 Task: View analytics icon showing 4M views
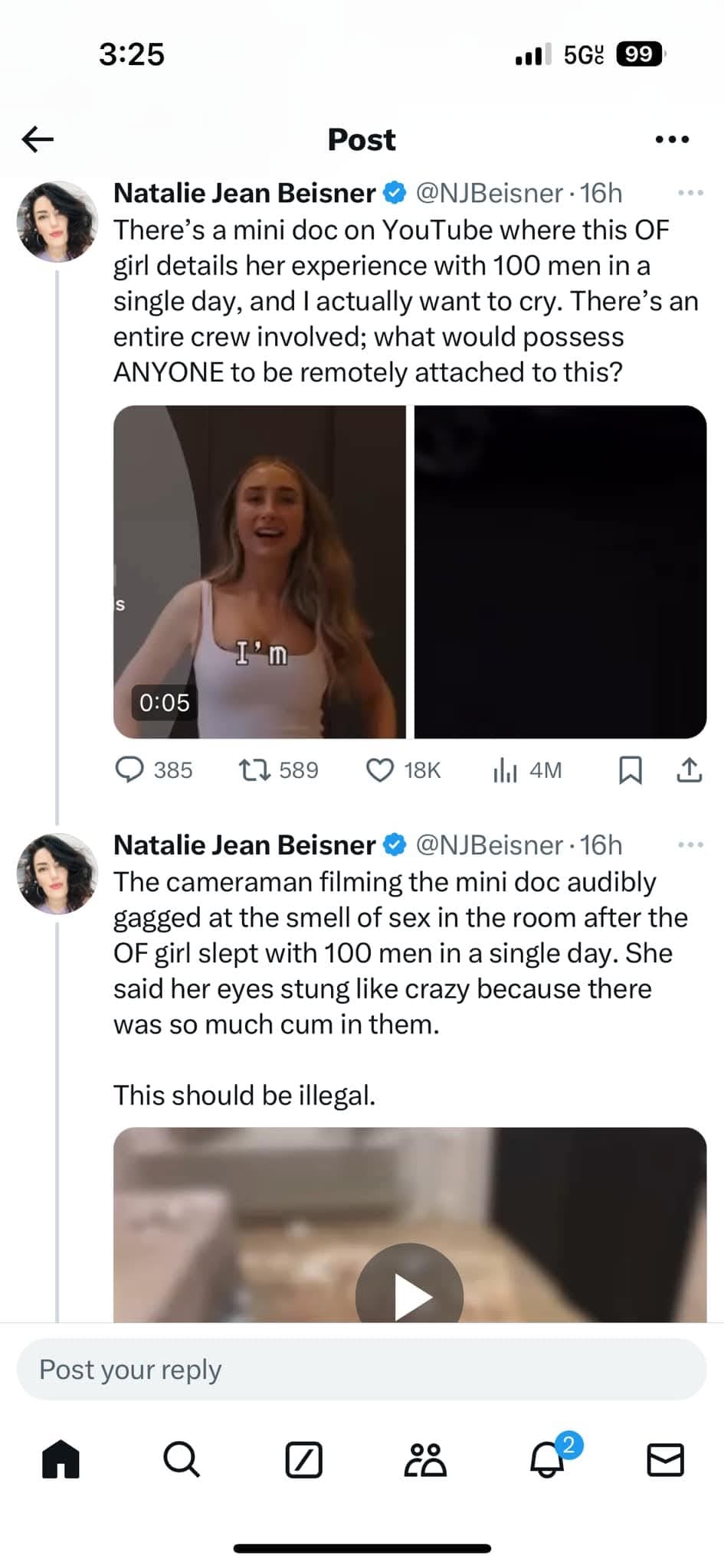505,769
